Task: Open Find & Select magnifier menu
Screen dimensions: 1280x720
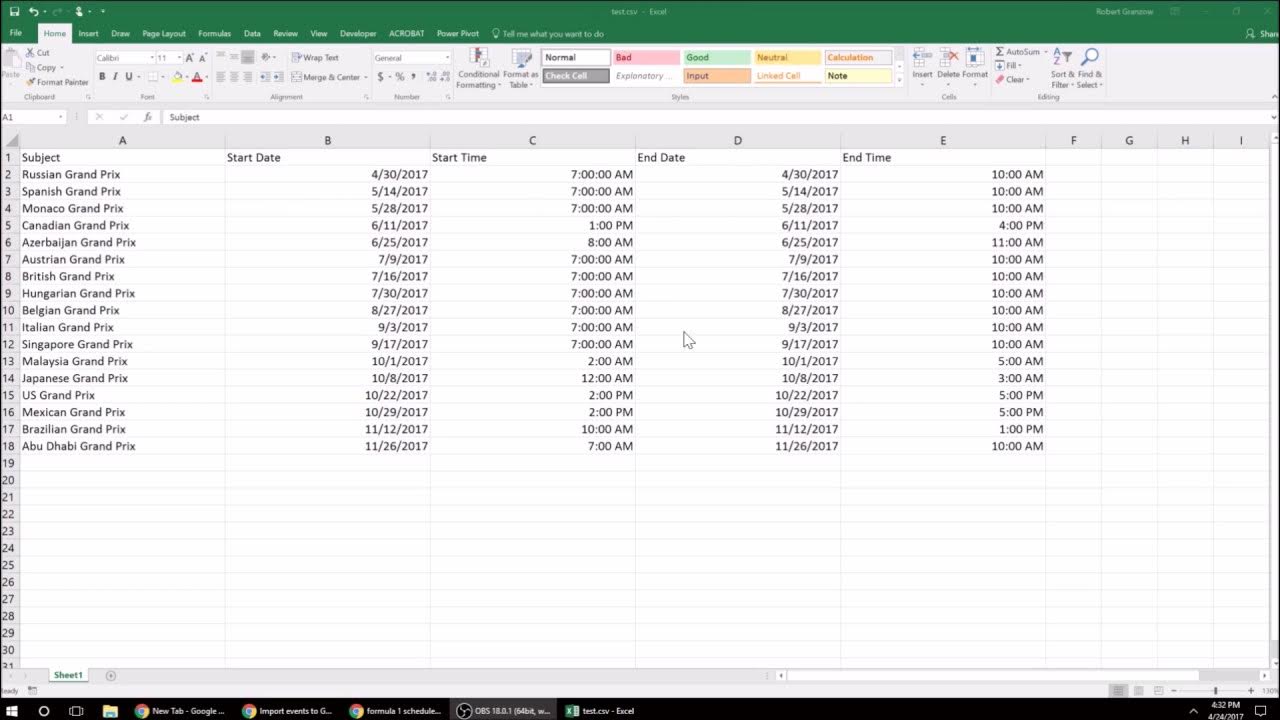Action: [x=1089, y=68]
